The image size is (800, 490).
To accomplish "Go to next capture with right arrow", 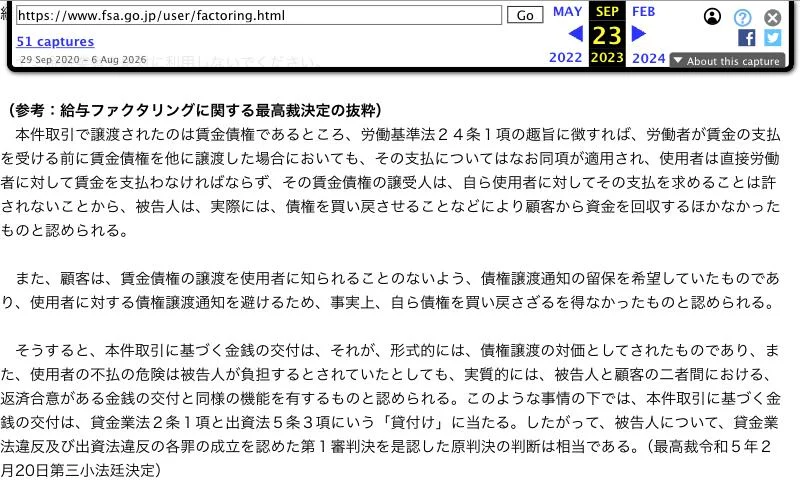I will (639, 34).
